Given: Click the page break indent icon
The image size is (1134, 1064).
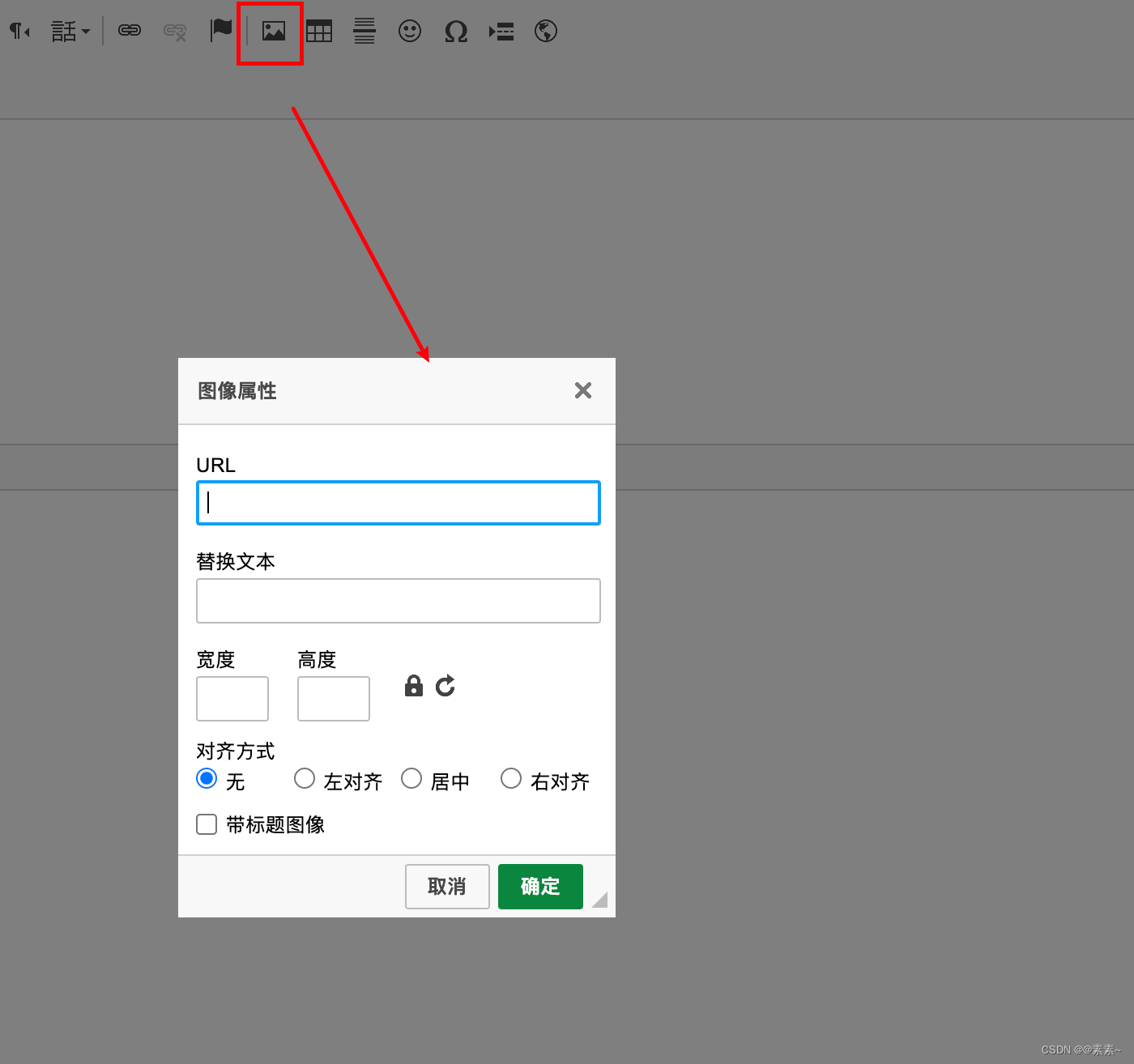Looking at the screenshot, I should [x=501, y=32].
